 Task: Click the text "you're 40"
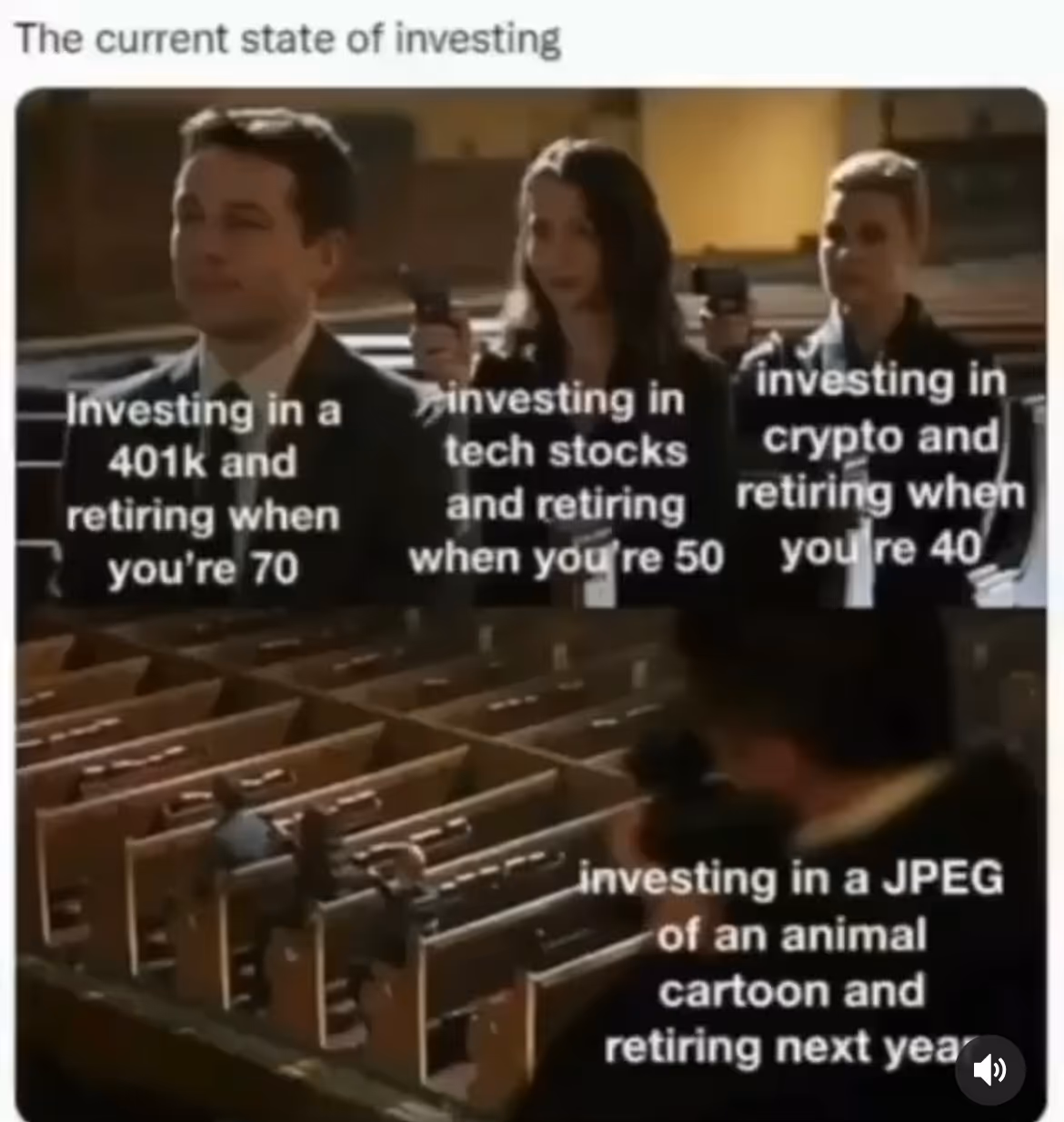click(882, 548)
